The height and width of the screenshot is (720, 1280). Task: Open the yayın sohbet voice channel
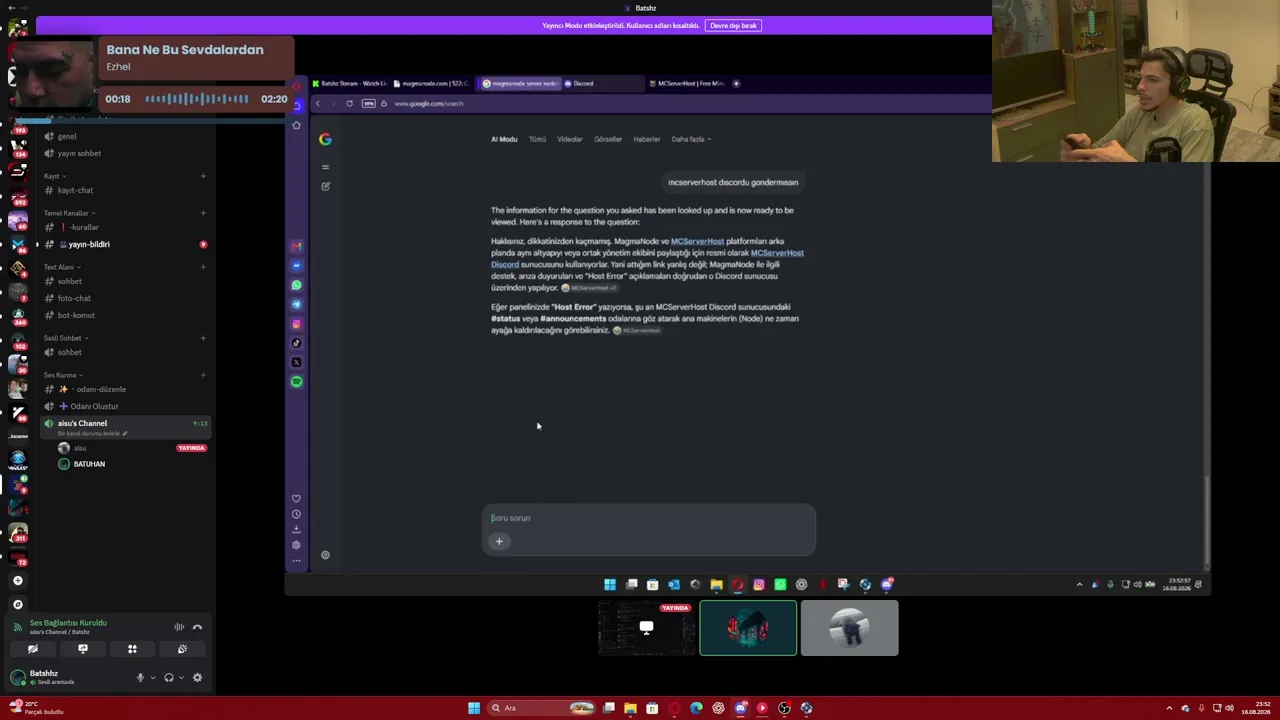tap(125, 153)
